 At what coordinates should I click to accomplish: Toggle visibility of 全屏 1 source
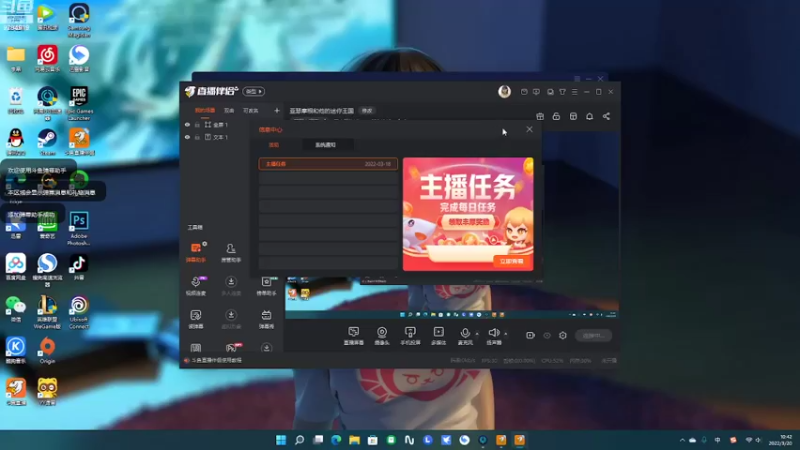coord(187,124)
